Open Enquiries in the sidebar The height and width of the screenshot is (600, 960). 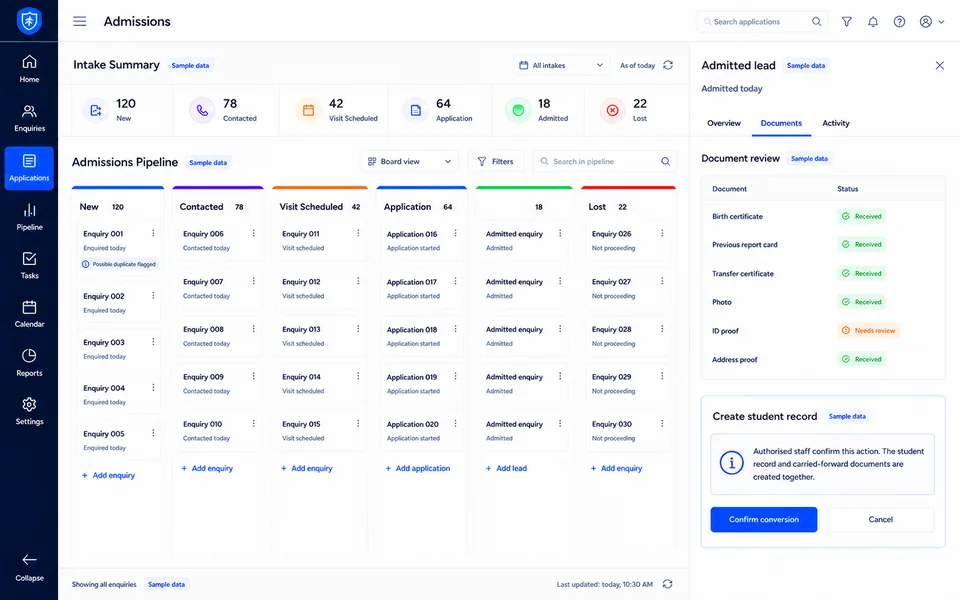[x=29, y=118]
